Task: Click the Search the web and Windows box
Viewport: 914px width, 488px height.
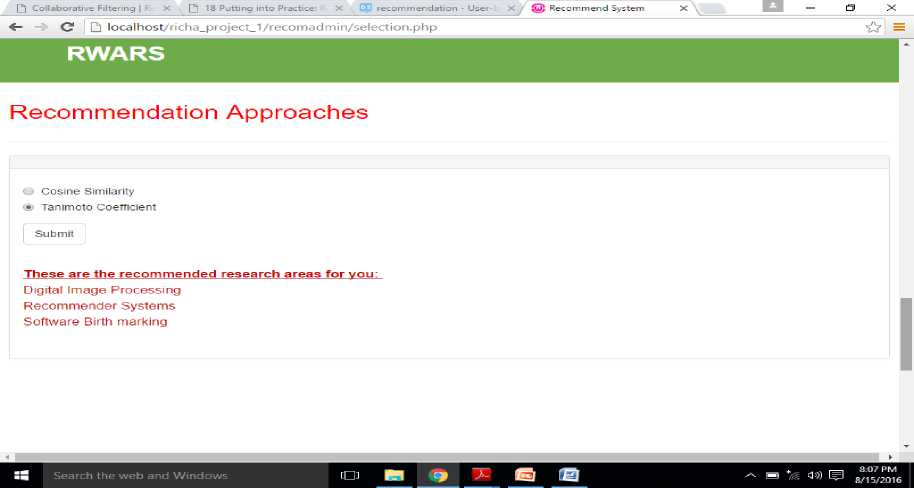Action: click(185, 475)
